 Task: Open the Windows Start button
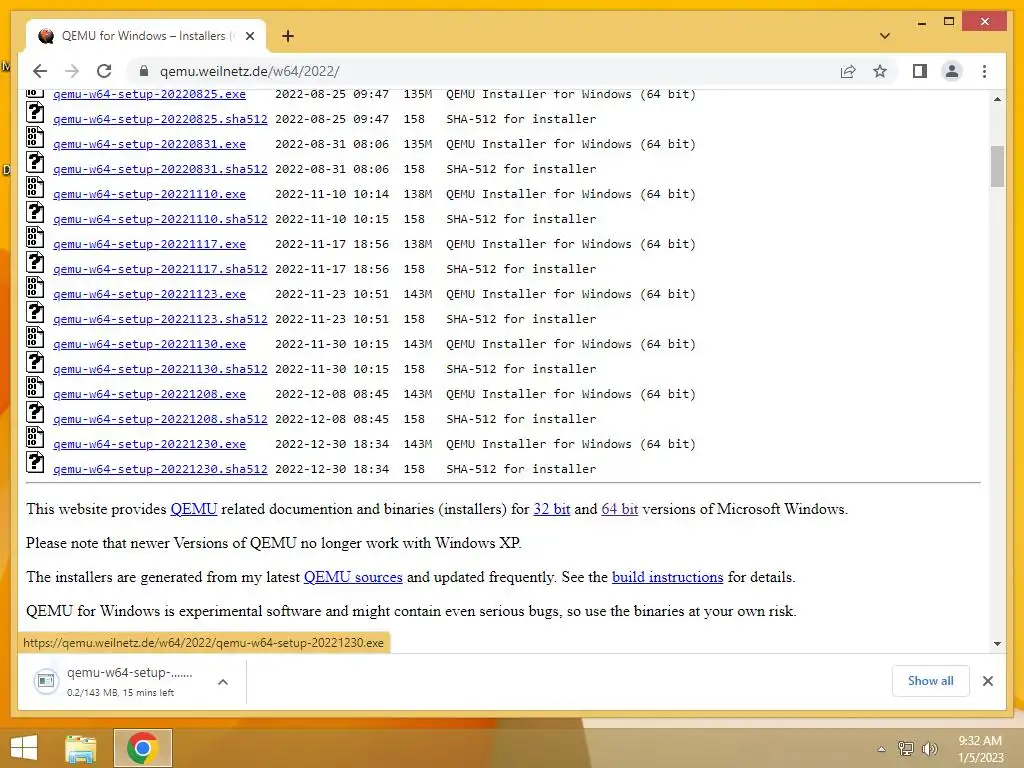pyautogui.click(x=24, y=748)
